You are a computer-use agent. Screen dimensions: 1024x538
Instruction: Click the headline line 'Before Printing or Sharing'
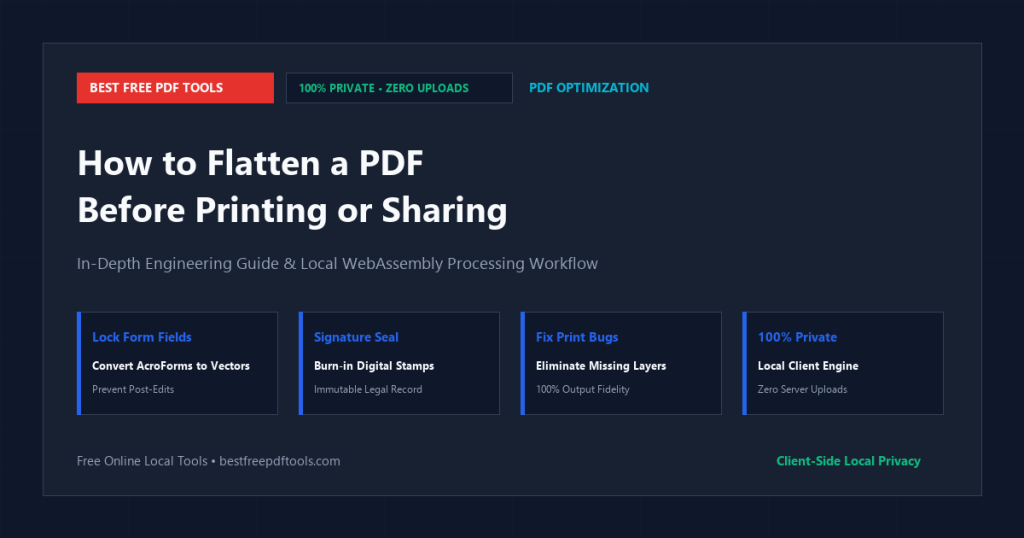(x=292, y=210)
